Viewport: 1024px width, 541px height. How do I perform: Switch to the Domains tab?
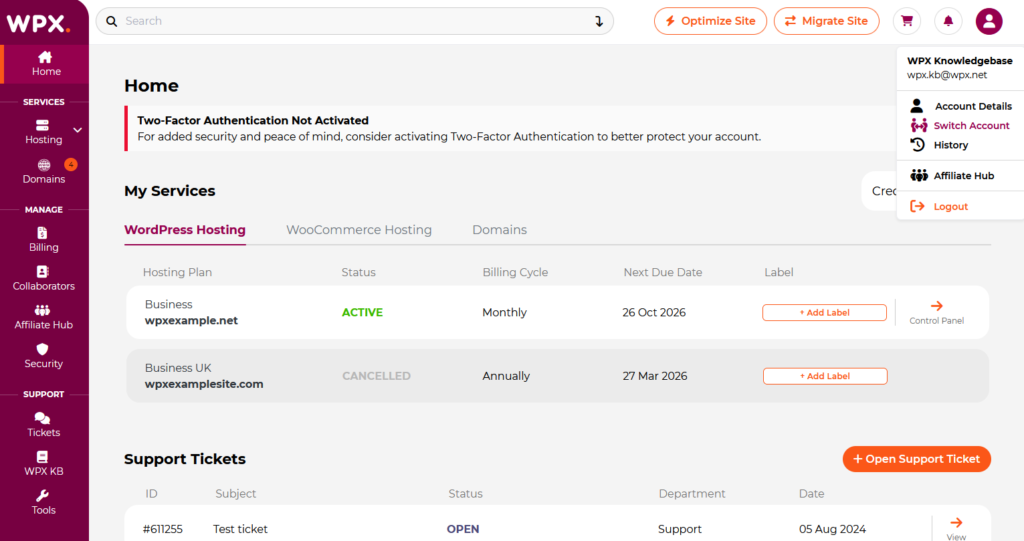pos(500,230)
